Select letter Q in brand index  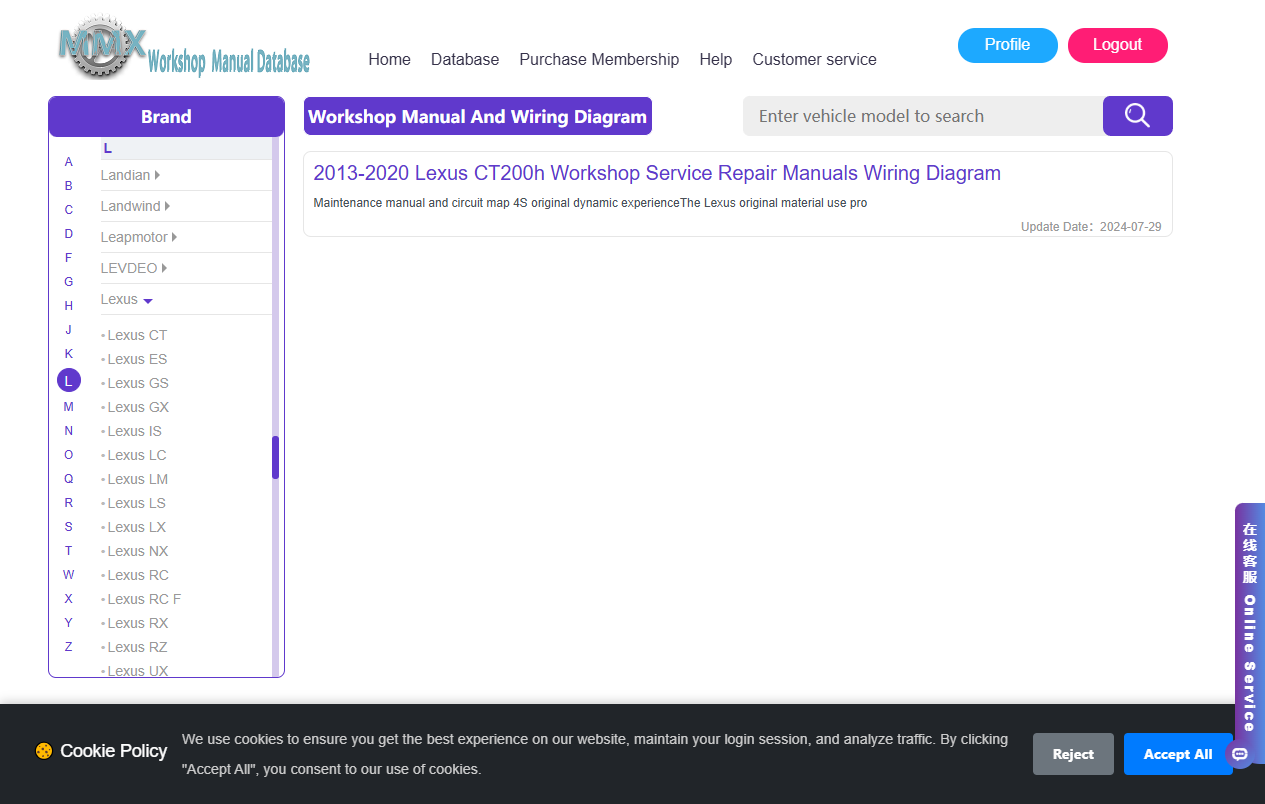(69, 479)
